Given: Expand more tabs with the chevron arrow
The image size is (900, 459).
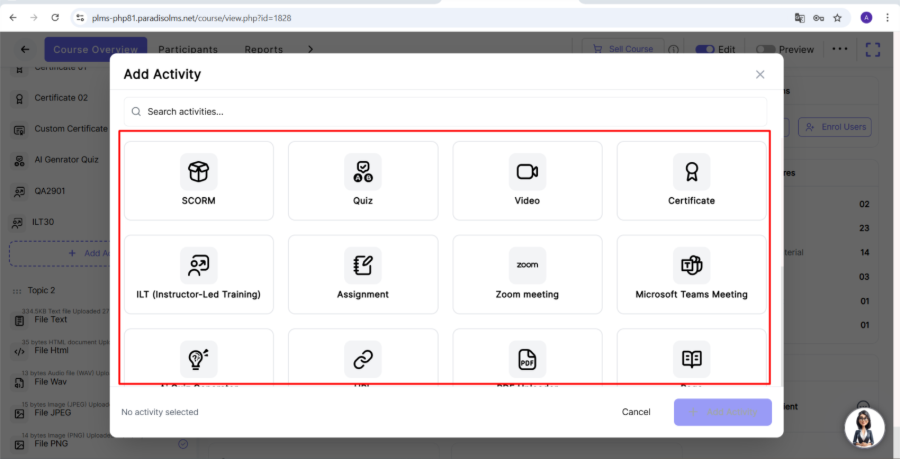Looking at the screenshot, I should [x=310, y=49].
